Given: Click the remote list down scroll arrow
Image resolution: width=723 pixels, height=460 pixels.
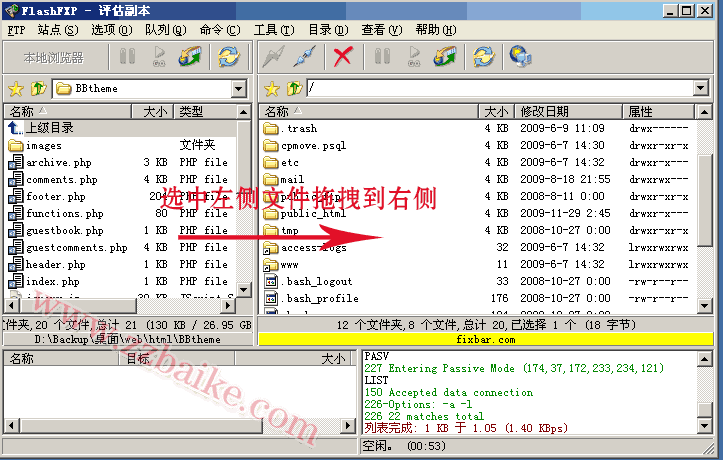Looking at the screenshot, I should click(704, 306).
